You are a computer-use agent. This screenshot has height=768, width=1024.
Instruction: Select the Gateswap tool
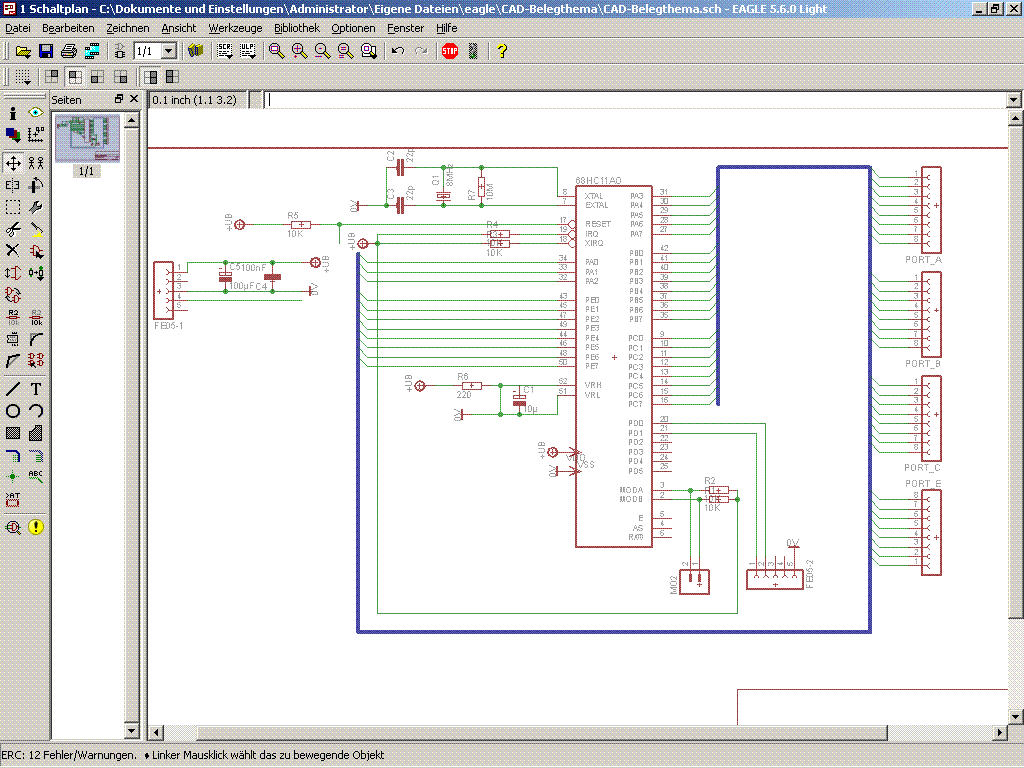(x=36, y=273)
